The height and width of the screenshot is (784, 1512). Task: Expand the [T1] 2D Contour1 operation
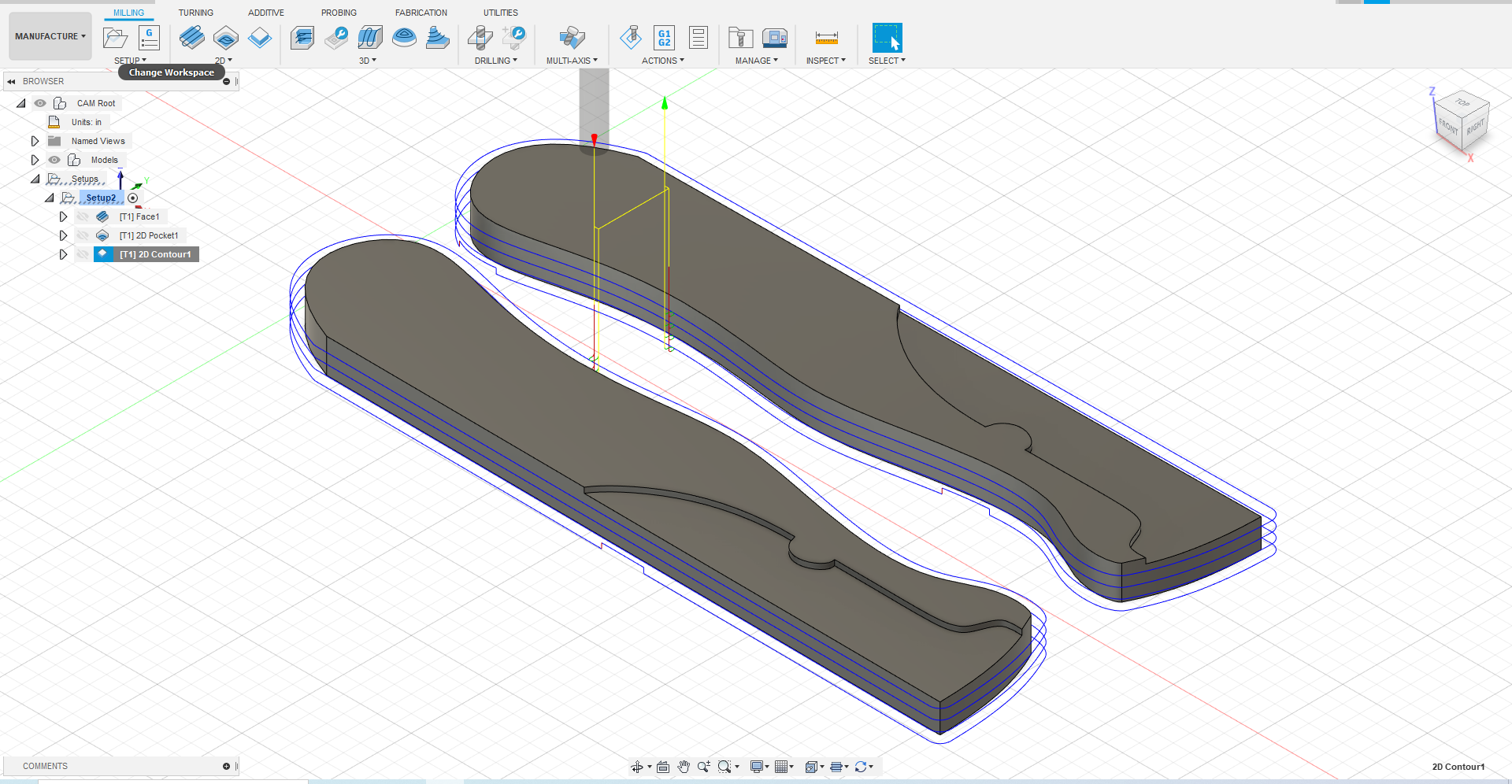(64, 254)
